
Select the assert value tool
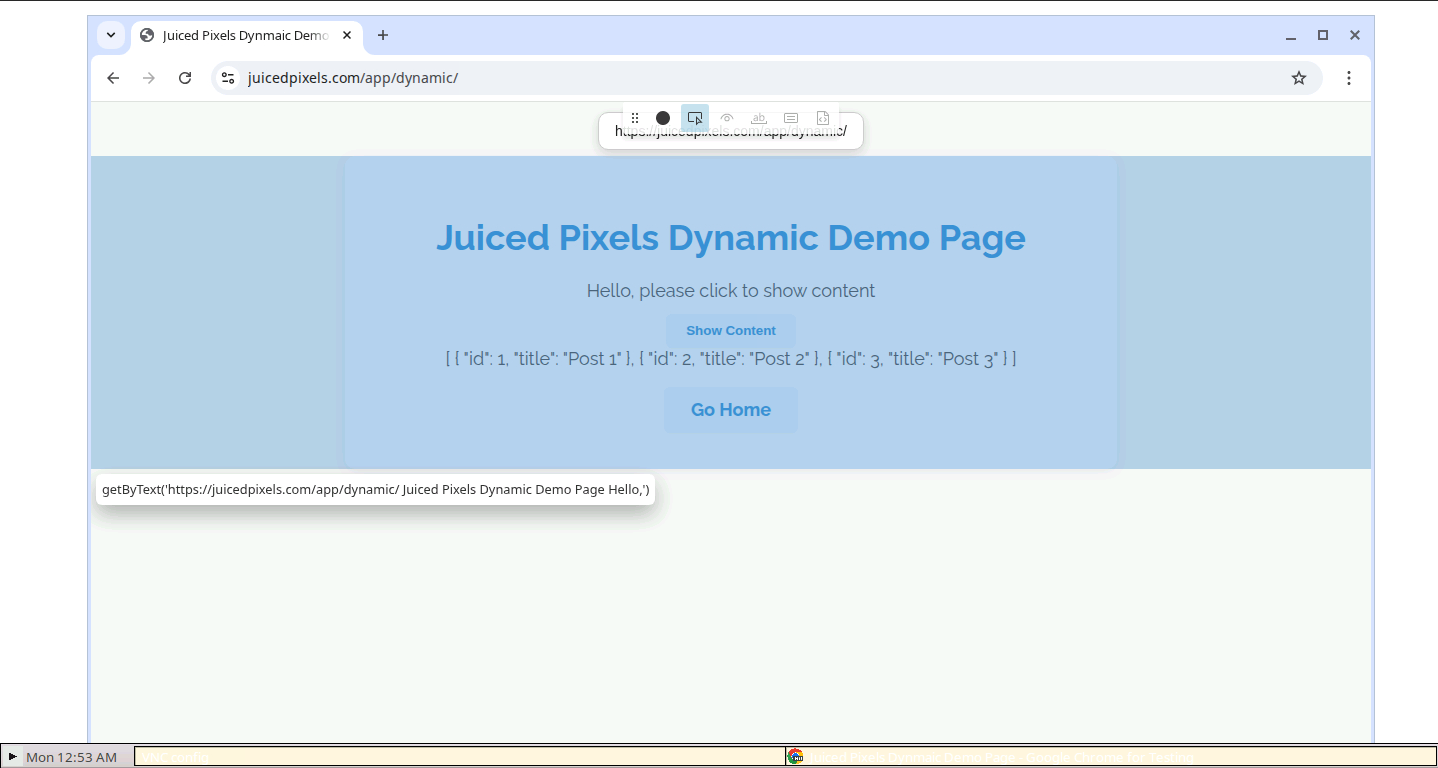click(791, 118)
